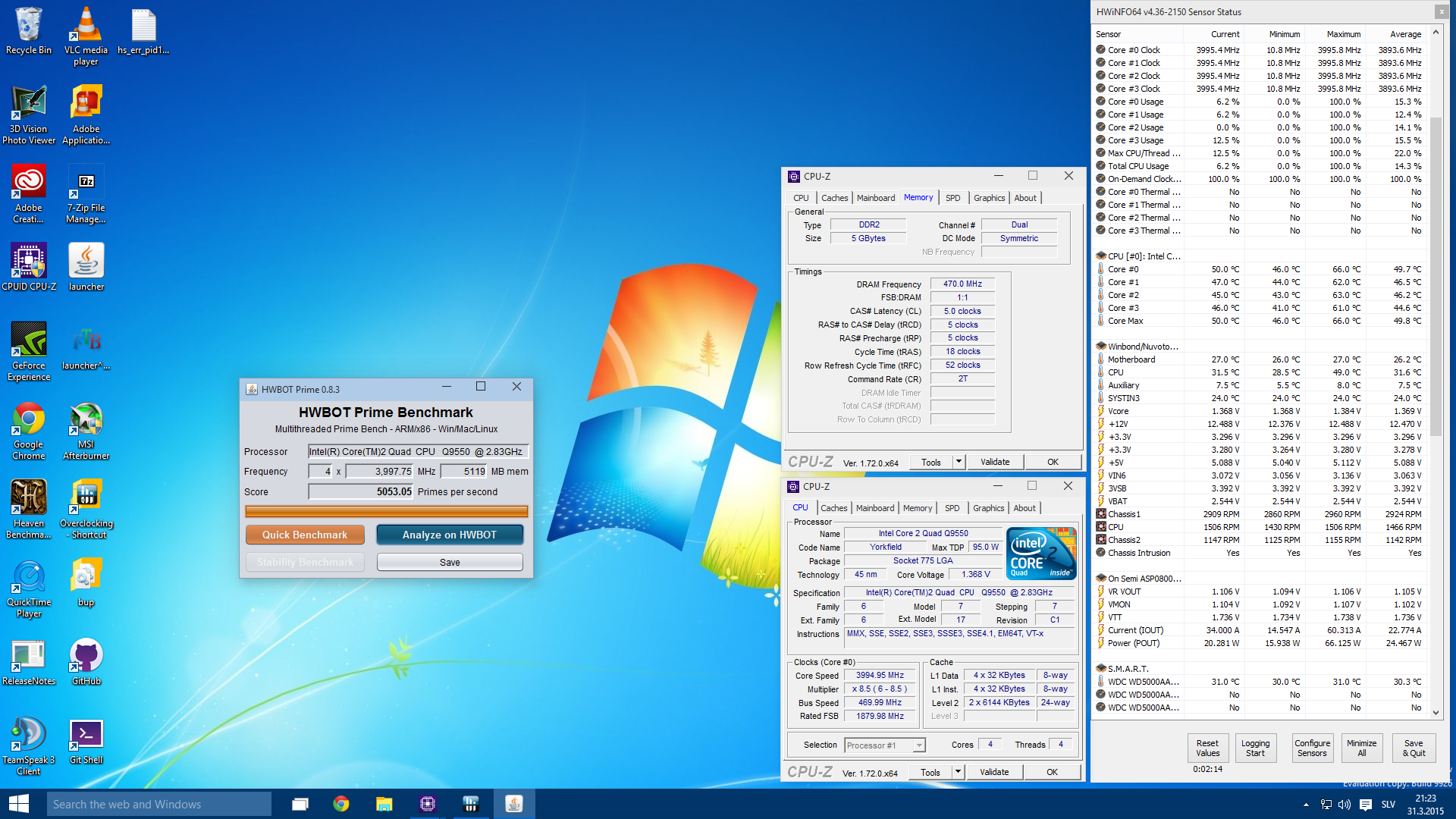This screenshot has width=1456, height=819.
Task: Open the bup folder icon
Action: point(86,582)
